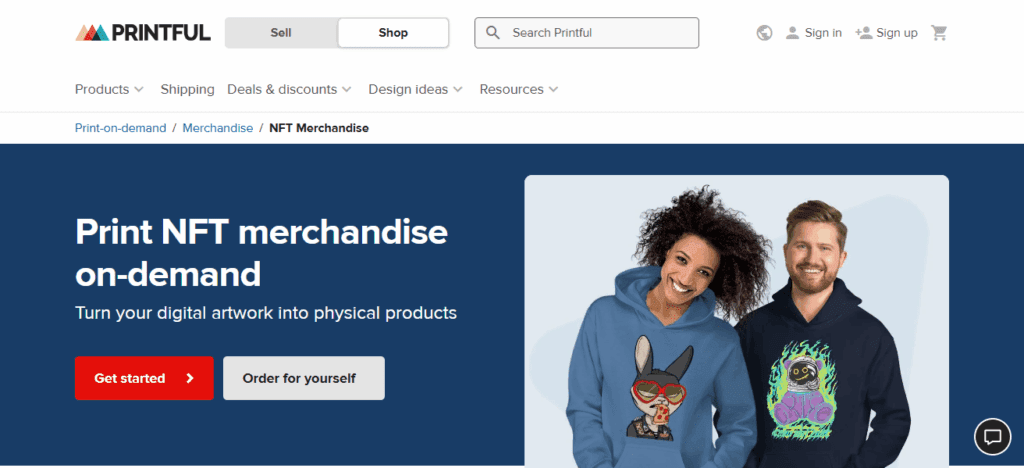The height and width of the screenshot is (468, 1024).
Task: Open the shopping cart icon
Action: pos(939,33)
